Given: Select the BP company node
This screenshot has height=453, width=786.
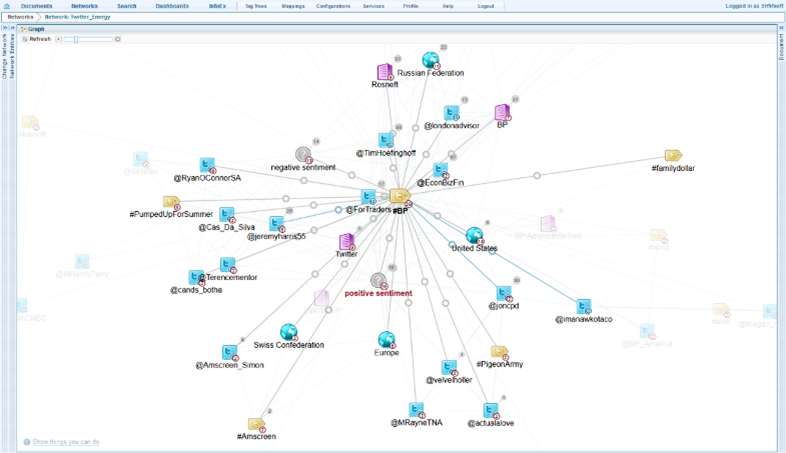Looking at the screenshot, I should [x=502, y=112].
